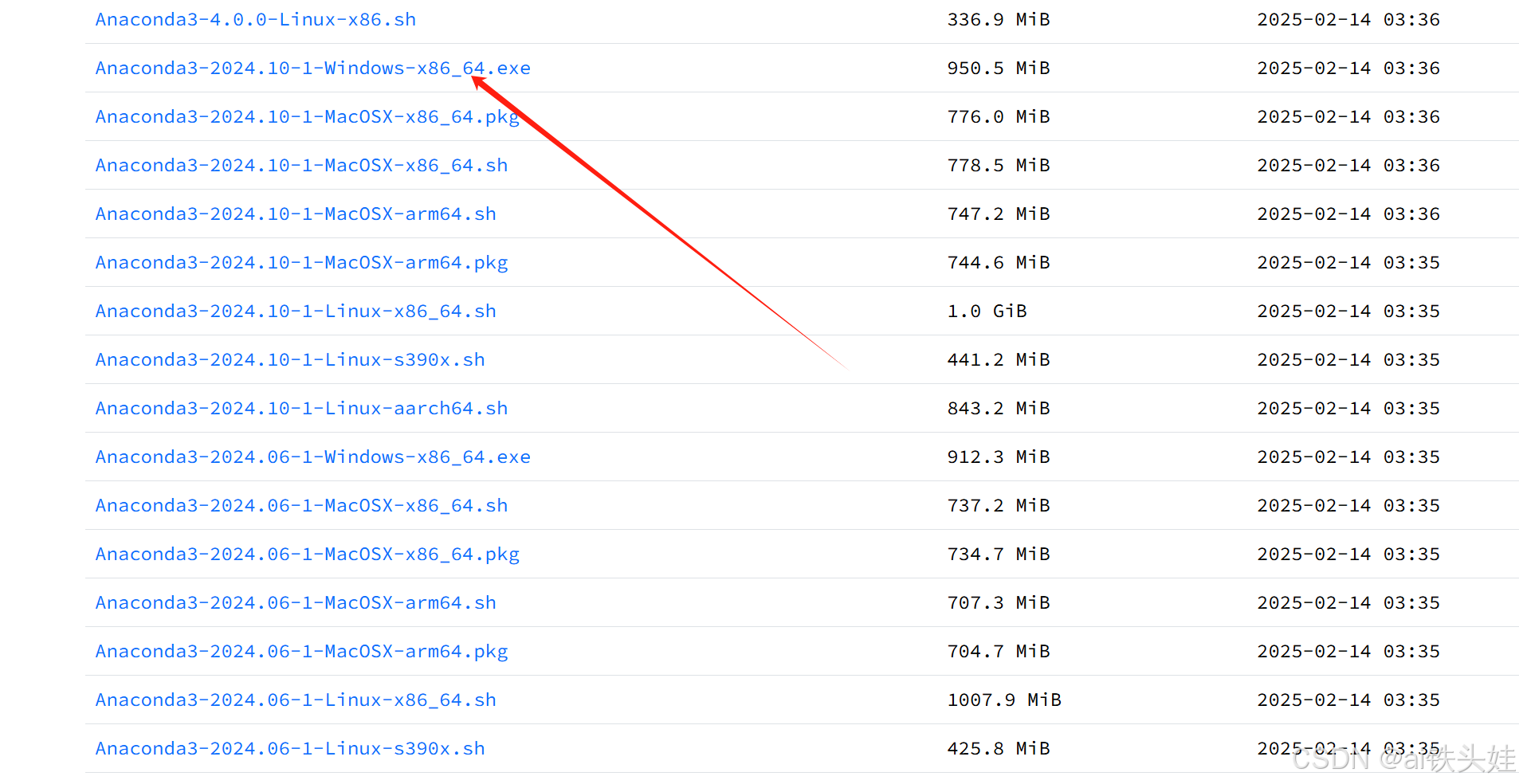Click Anaconda3-2024.06-1-Linux-s390x.sh link

290,749
